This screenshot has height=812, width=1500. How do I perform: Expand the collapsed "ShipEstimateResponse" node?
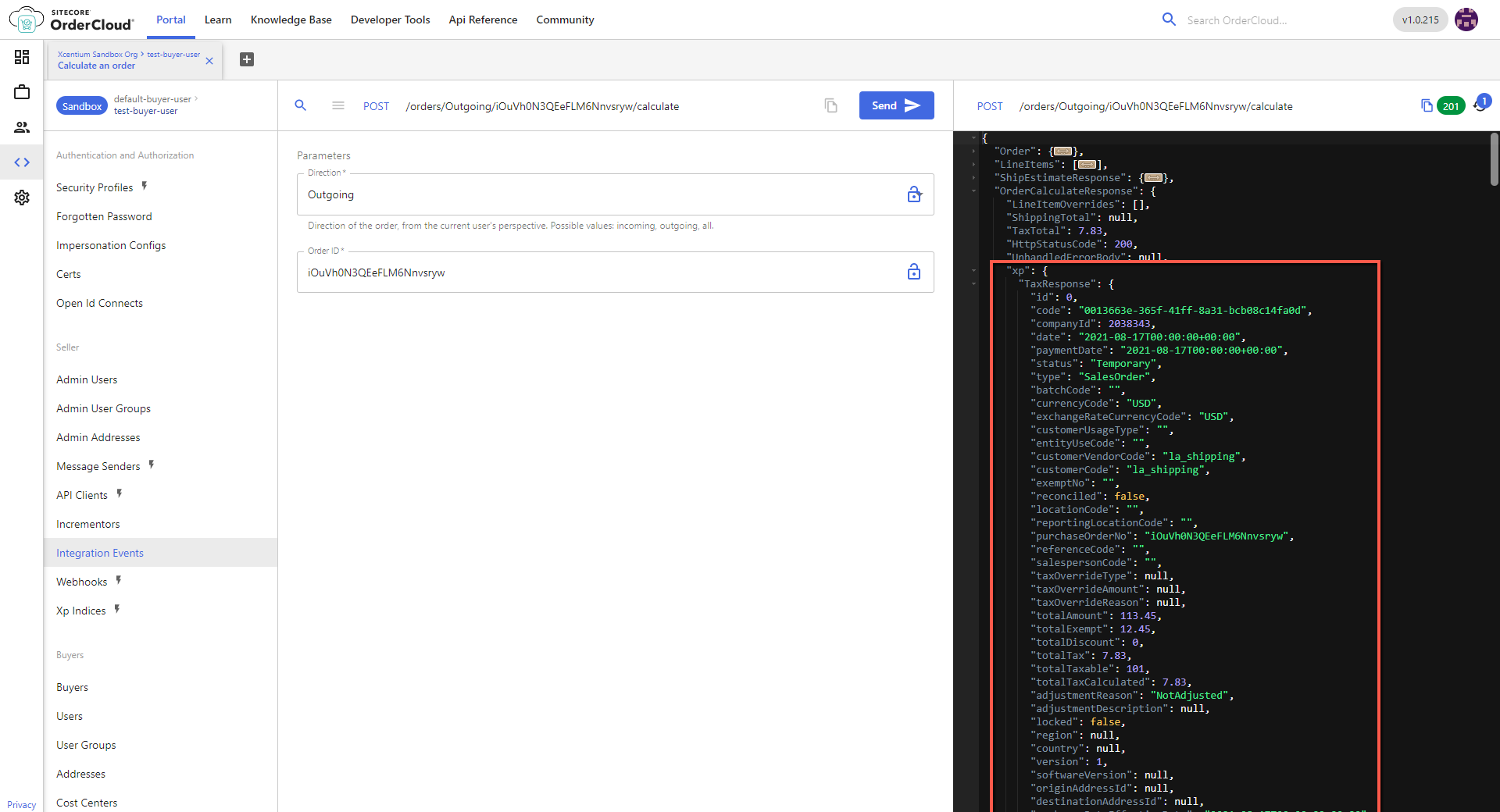tap(974, 178)
